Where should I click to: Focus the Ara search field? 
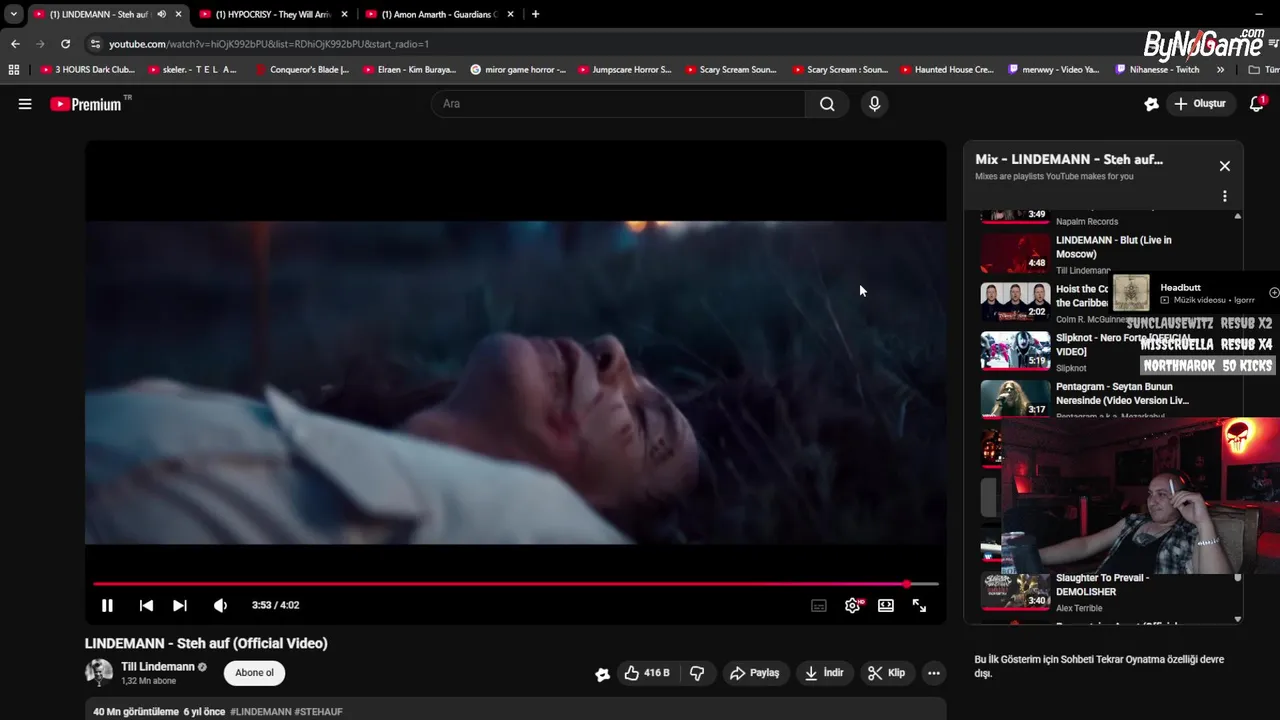[x=618, y=104]
